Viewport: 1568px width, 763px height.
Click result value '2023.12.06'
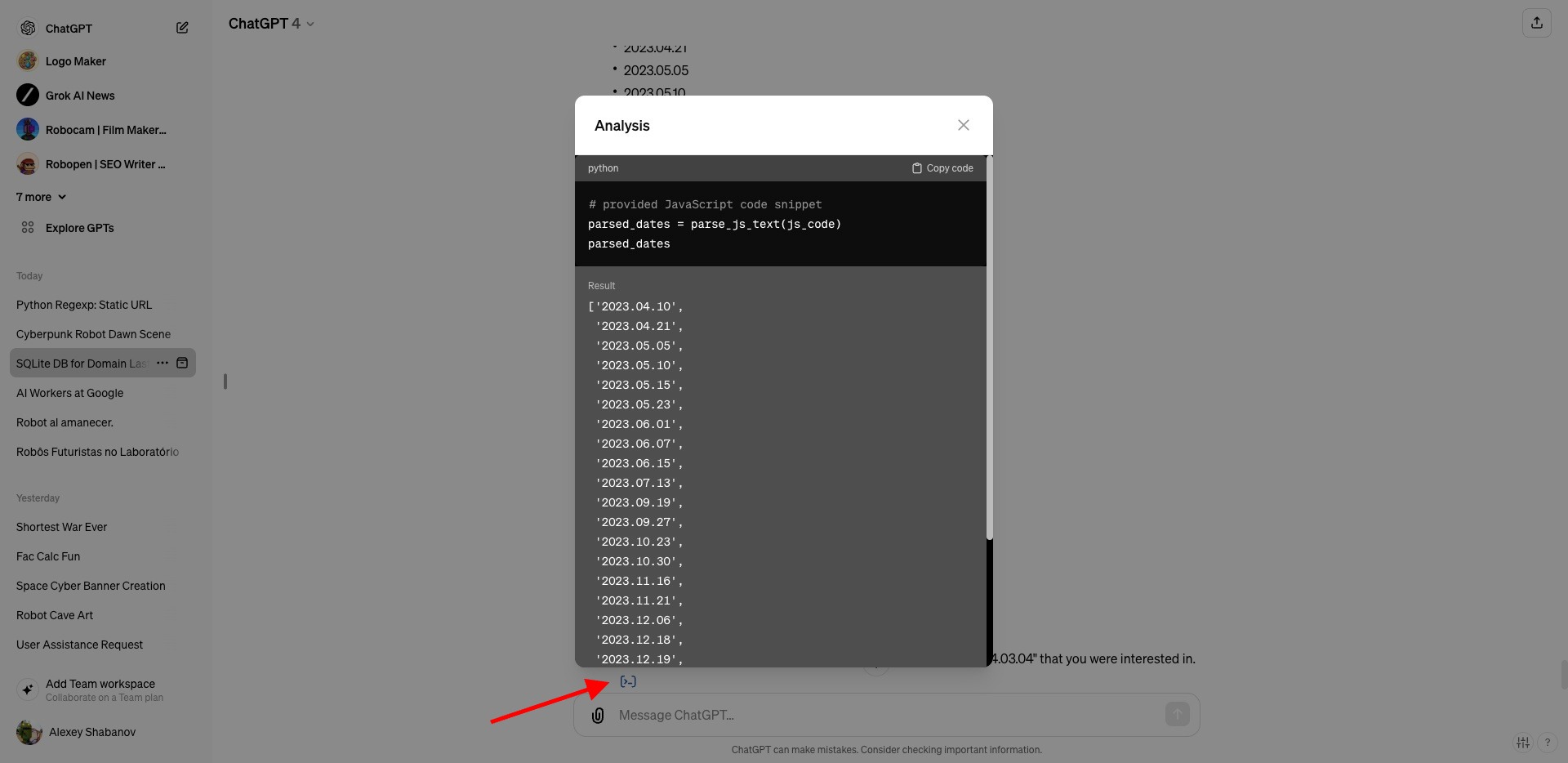(638, 620)
